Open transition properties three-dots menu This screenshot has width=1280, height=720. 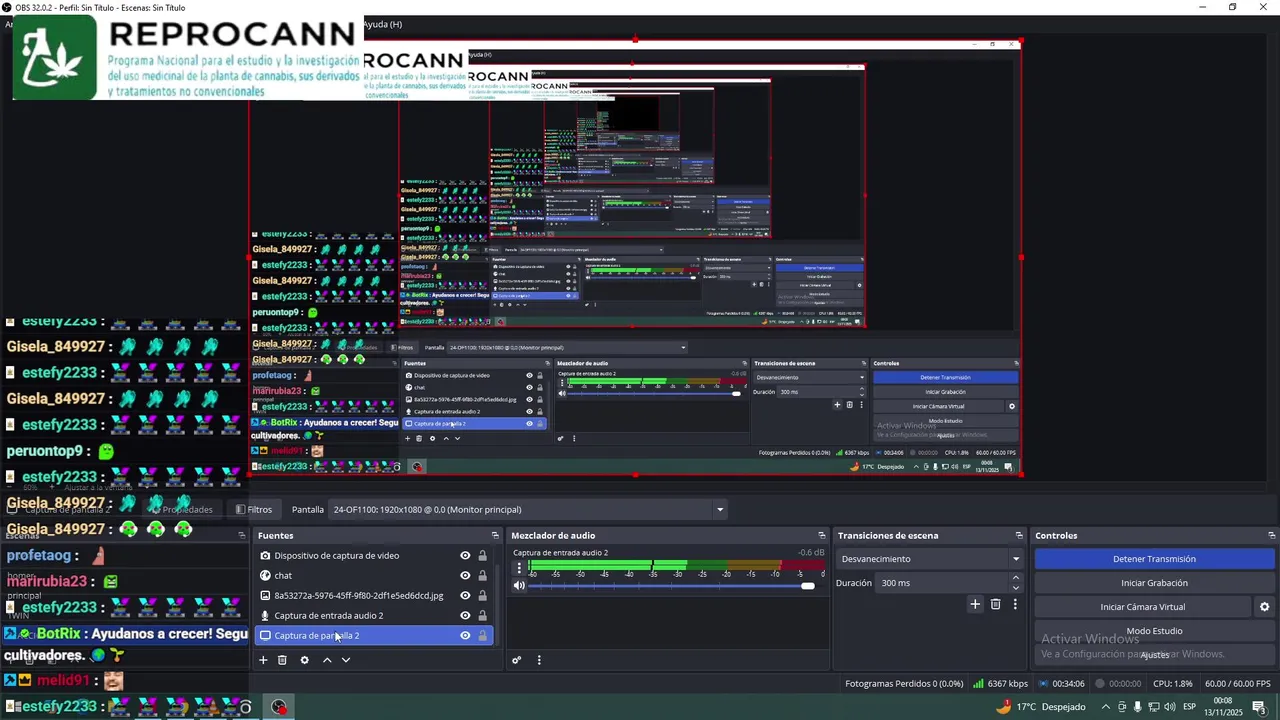tap(1015, 604)
